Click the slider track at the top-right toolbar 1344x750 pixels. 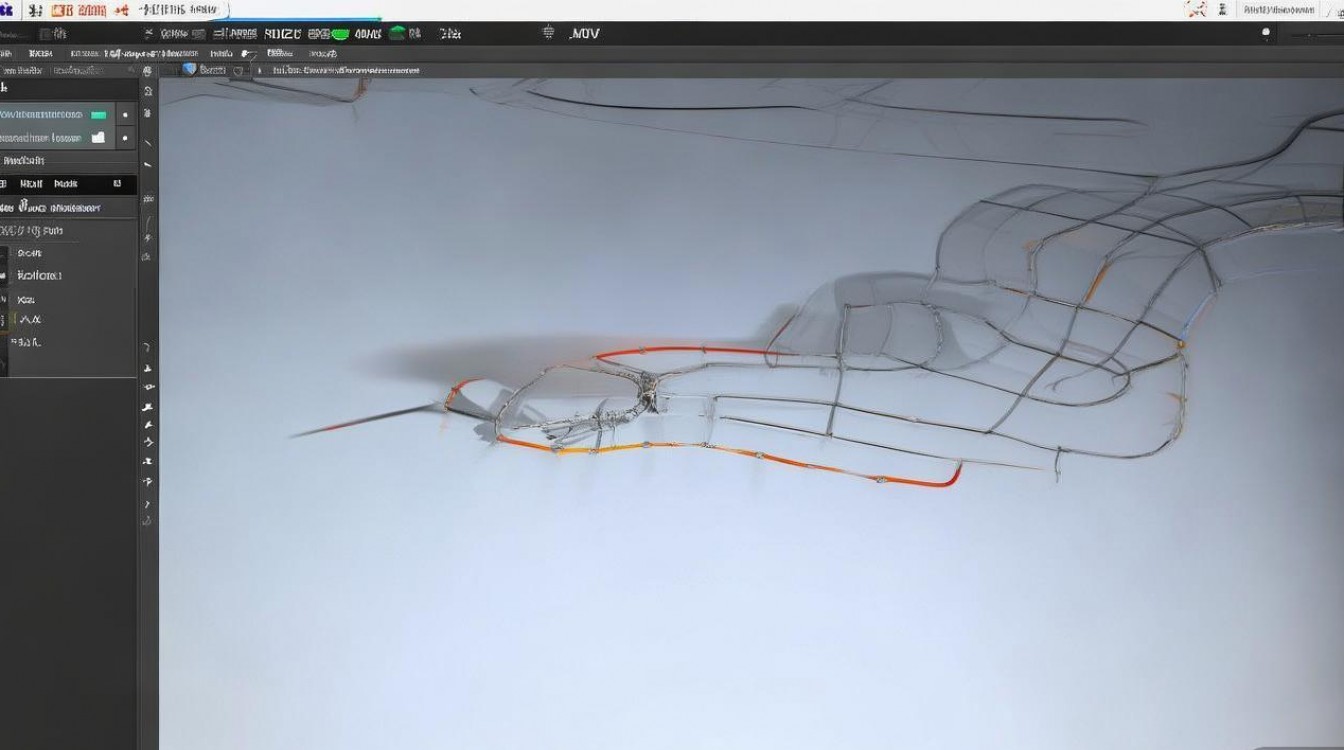pos(1316,36)
